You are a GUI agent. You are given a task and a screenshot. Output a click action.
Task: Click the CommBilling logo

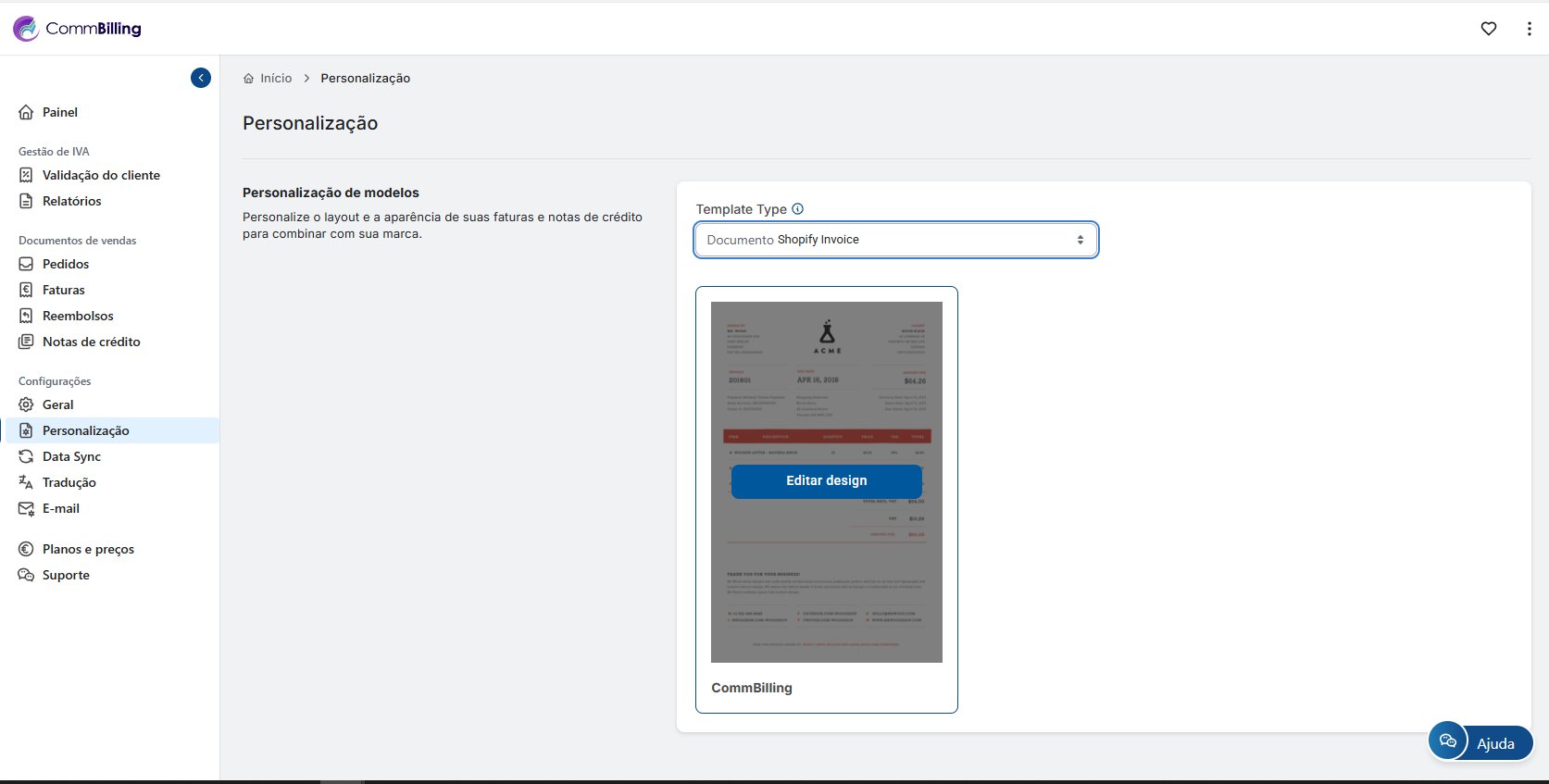coord(78,29)
